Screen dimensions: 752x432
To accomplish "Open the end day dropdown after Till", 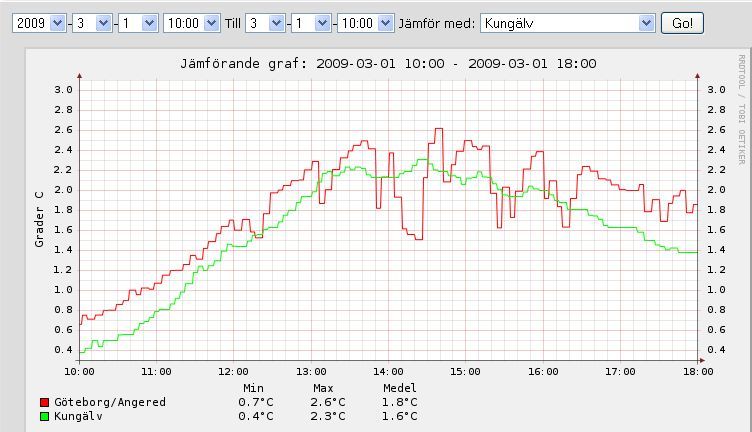I will tap(312, 22).
